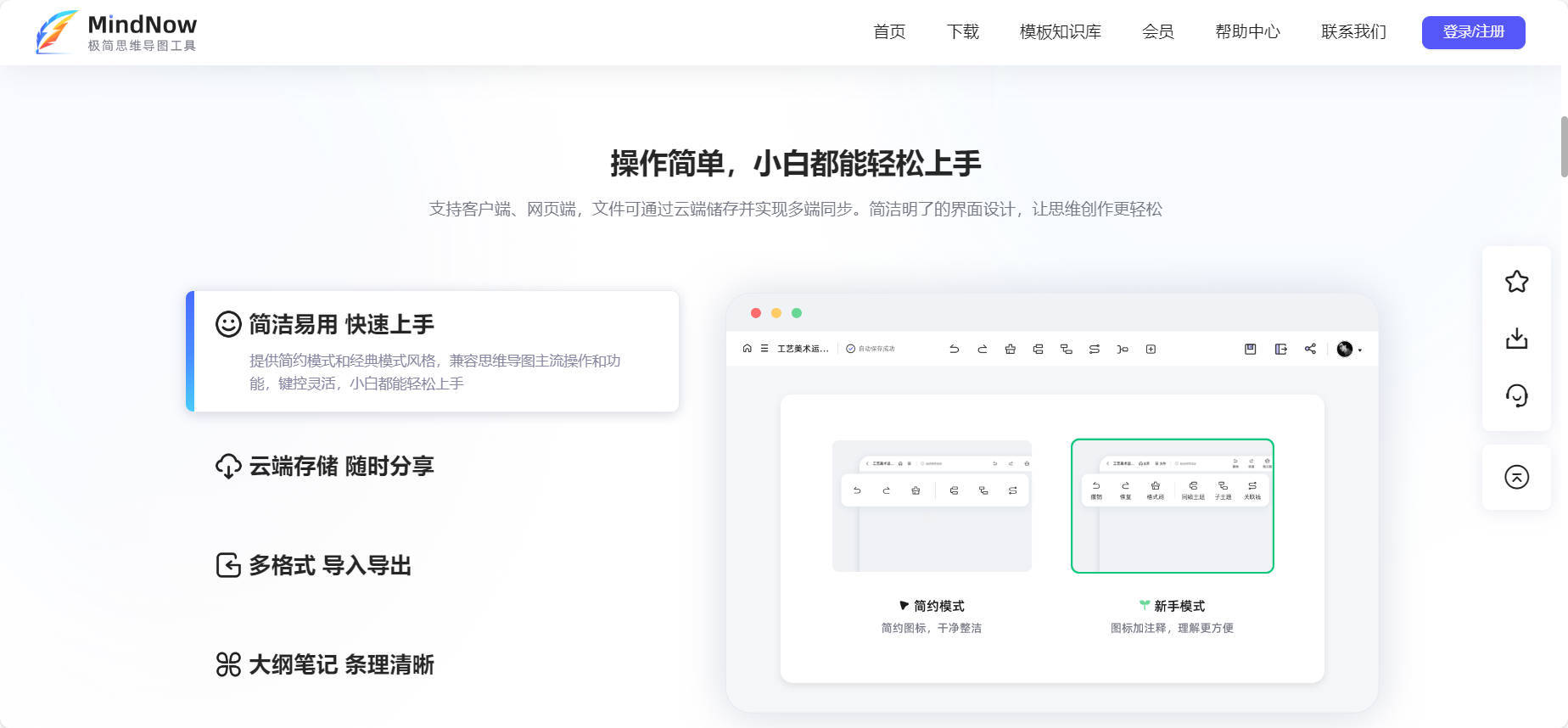Click the cloud download icon beside 云端存储
Viewport: 1568px width, 728px height.
(x=228, y=466)
